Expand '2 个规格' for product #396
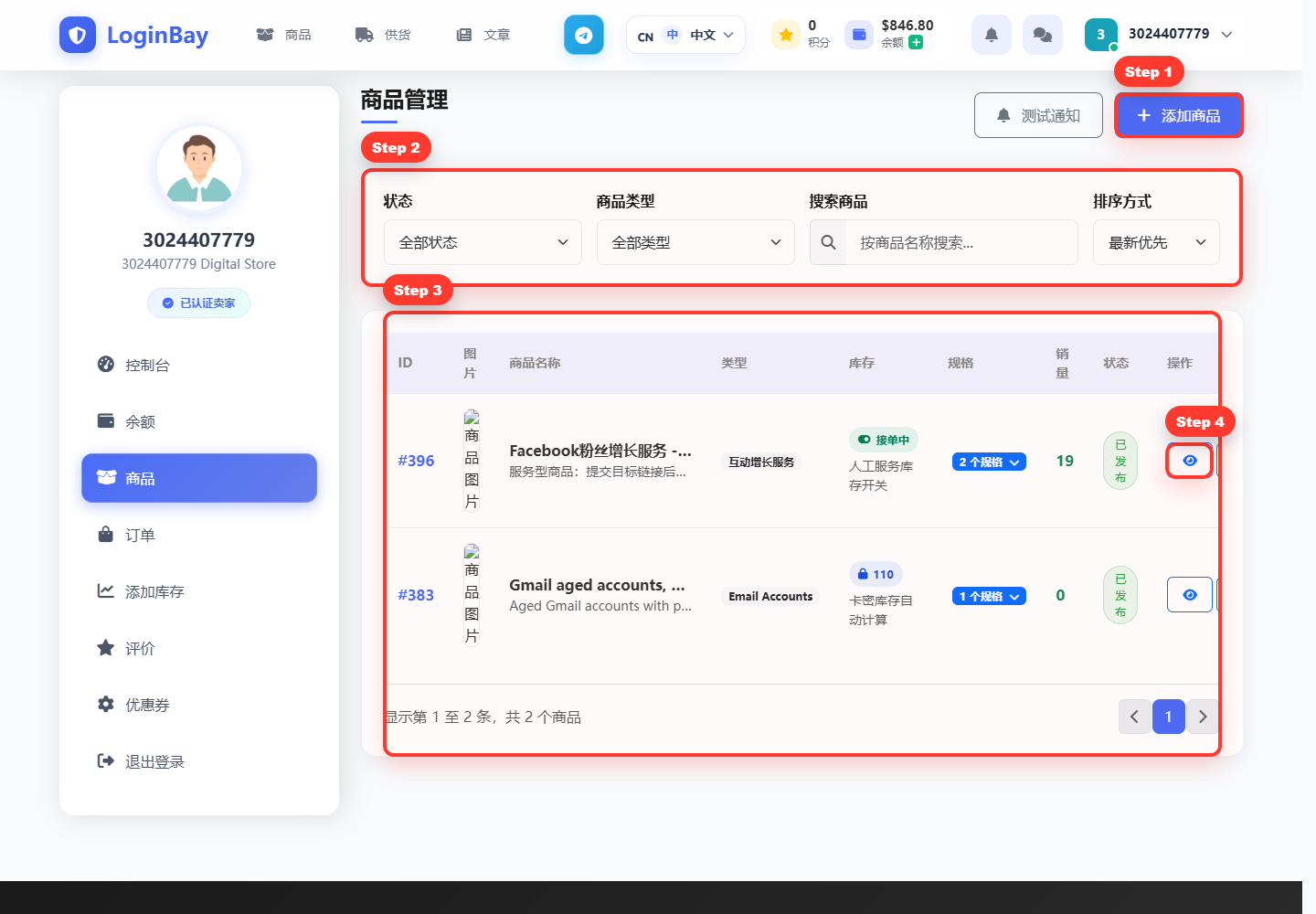This screenshot has width=1316, height=914. coord(989,462)
